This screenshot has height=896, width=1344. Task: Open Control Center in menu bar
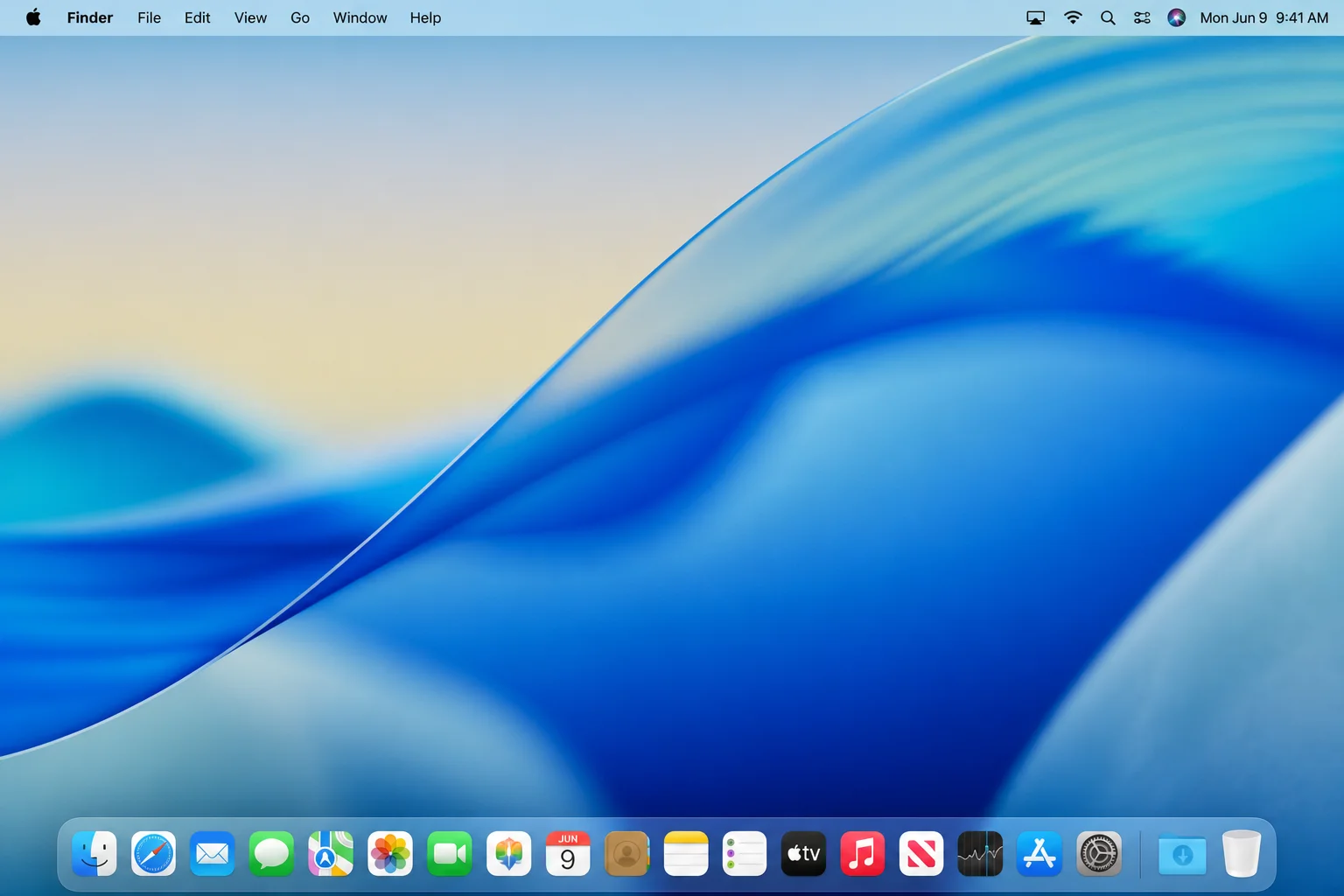(x=1142, y=17)
